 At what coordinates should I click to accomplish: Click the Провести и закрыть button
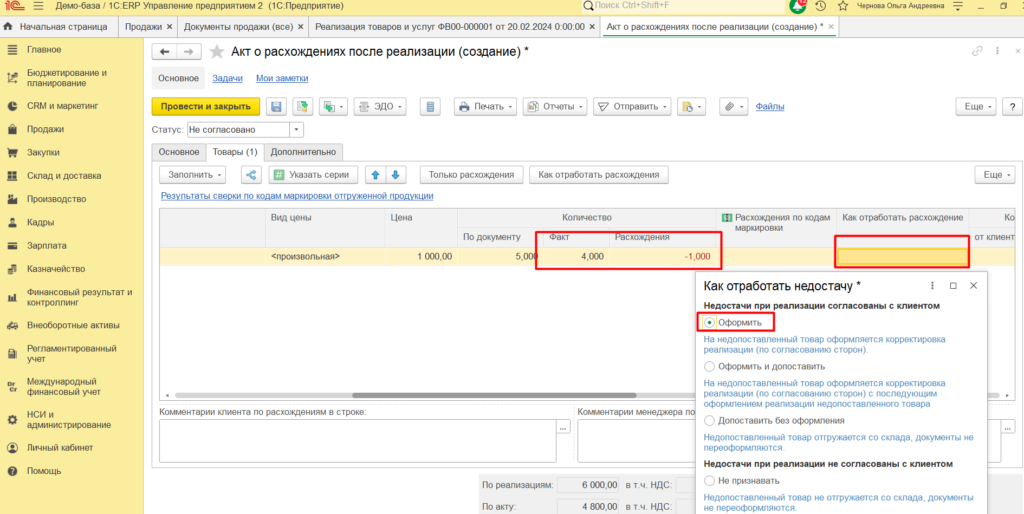(206, 107)
